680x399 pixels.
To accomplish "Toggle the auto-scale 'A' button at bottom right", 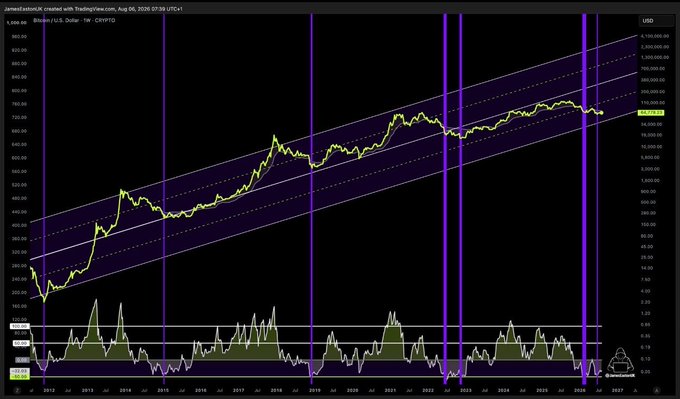I will point(657,390).
